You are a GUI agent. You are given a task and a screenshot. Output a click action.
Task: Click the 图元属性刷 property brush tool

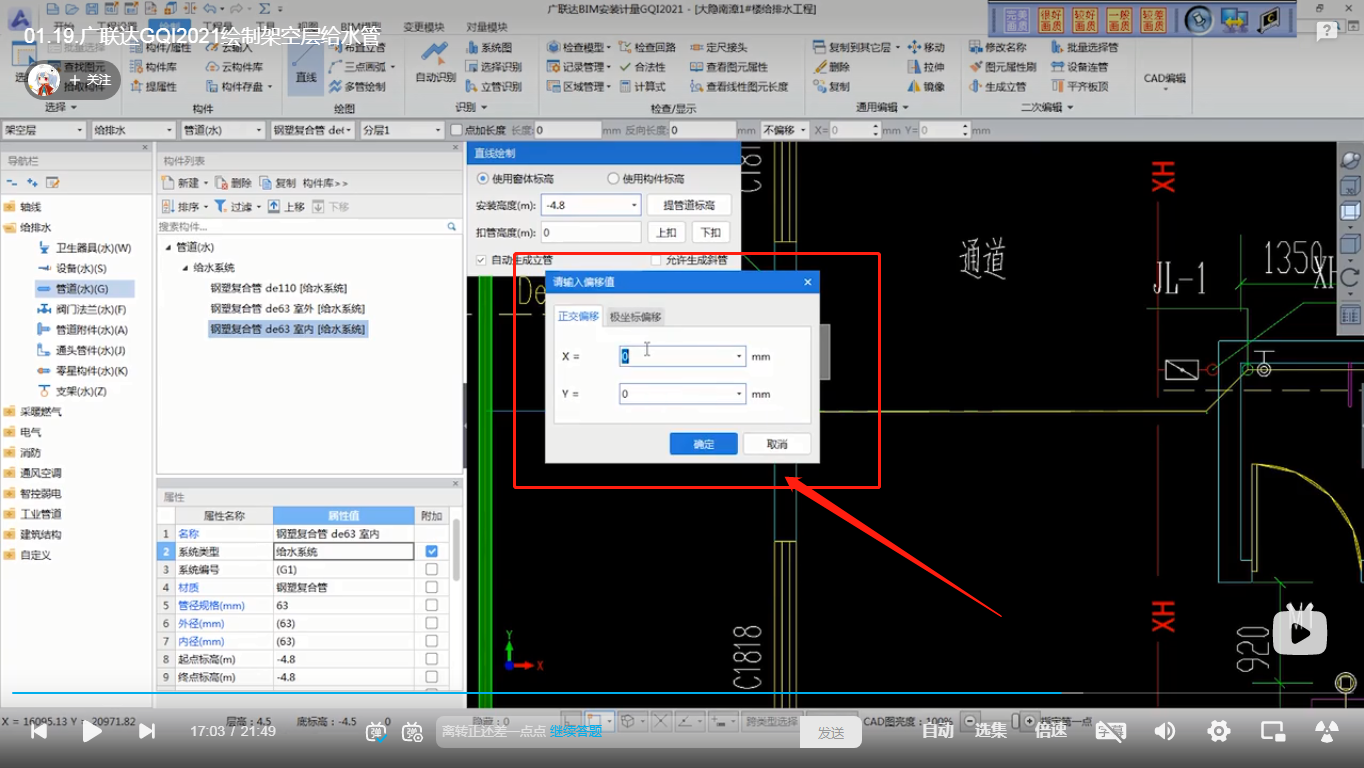point(1003,67)
